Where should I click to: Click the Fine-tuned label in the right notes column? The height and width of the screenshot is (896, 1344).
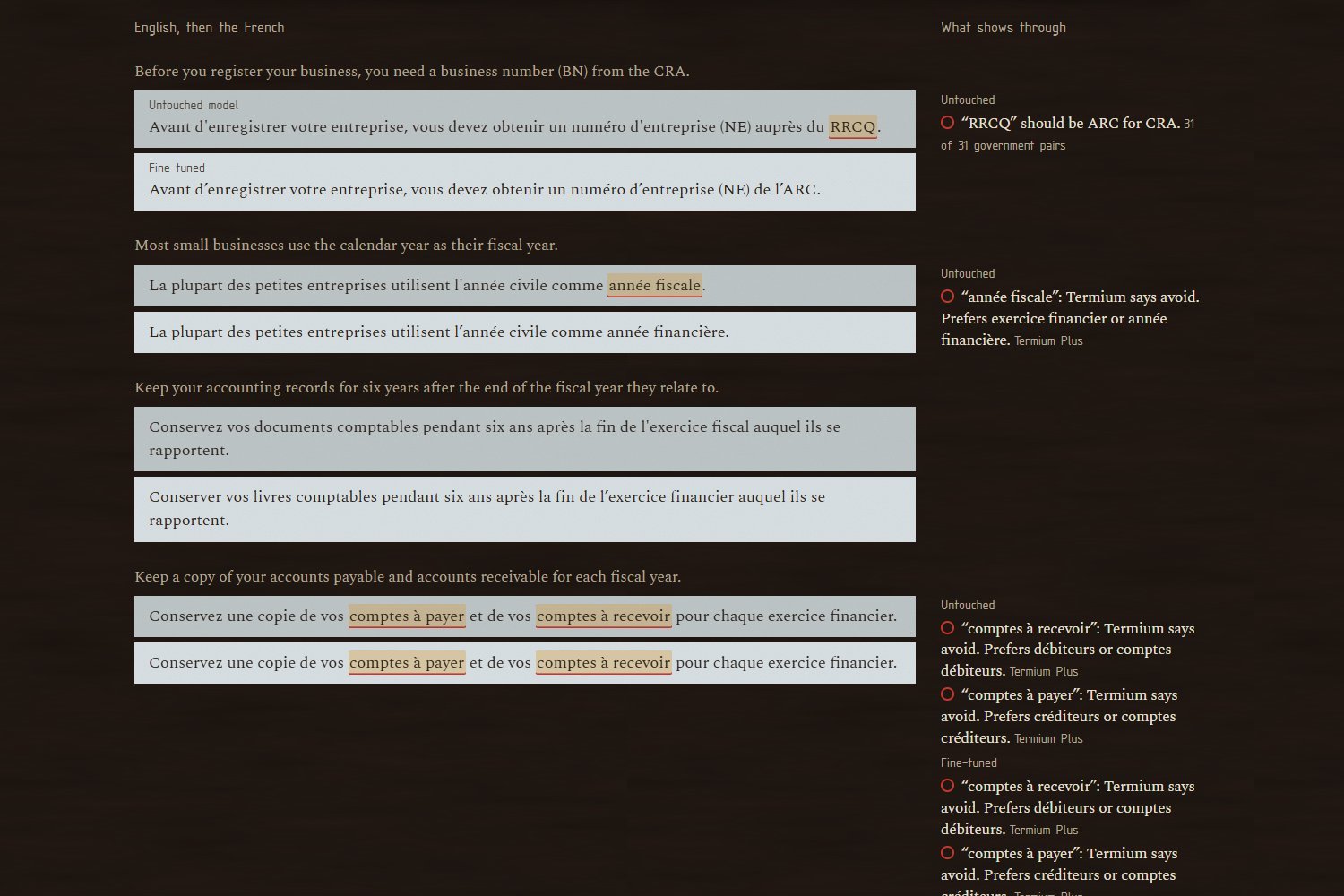click(x=969, y=762)
